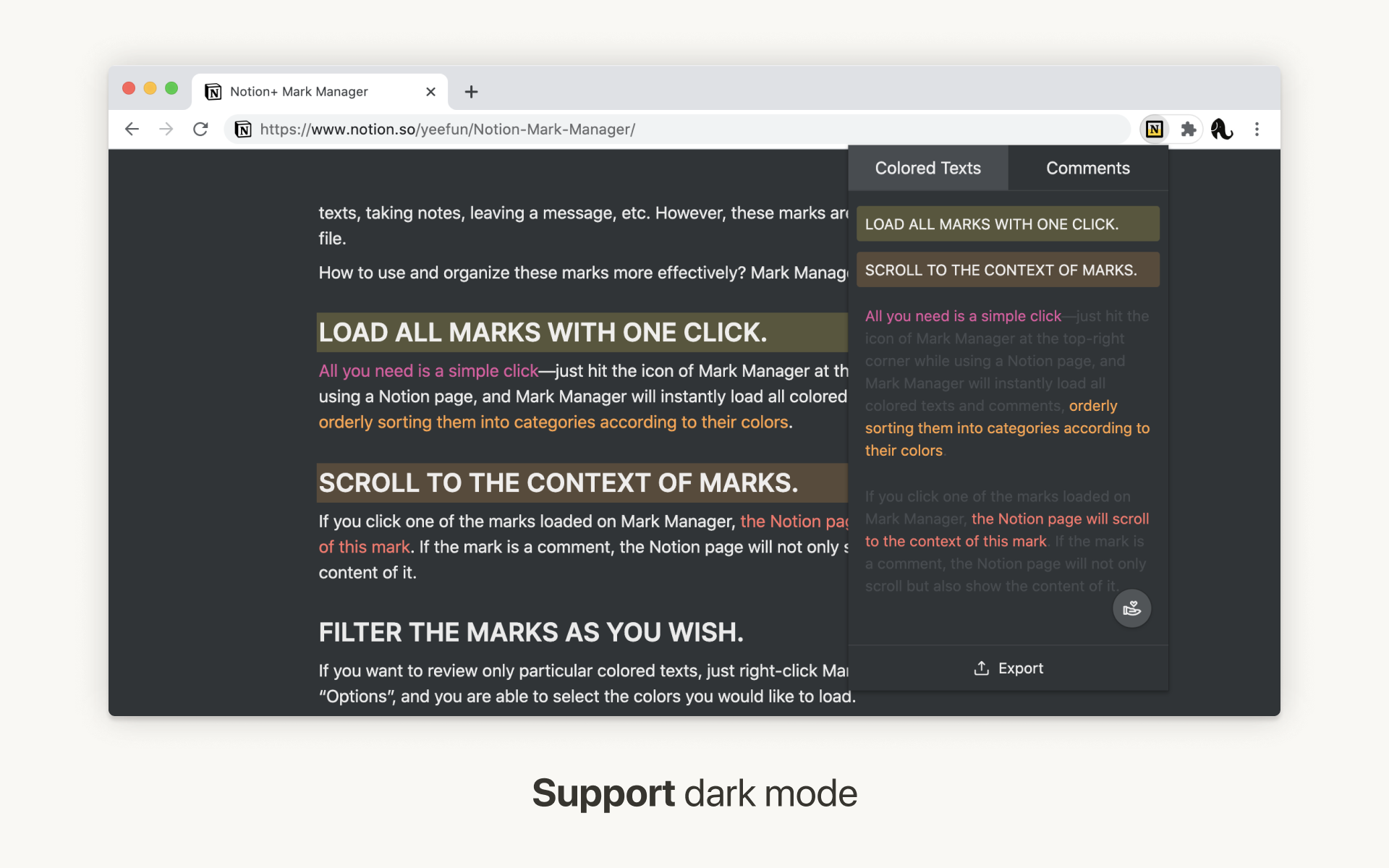
Task: Click the back navigation arrow in browser
Action: pyautogui.click(x=133, y=129)
